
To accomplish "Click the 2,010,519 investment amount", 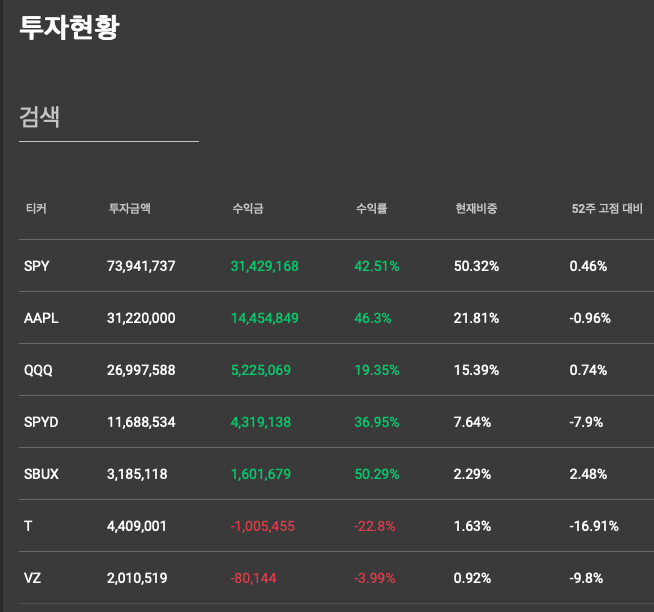I will point(137,578).
